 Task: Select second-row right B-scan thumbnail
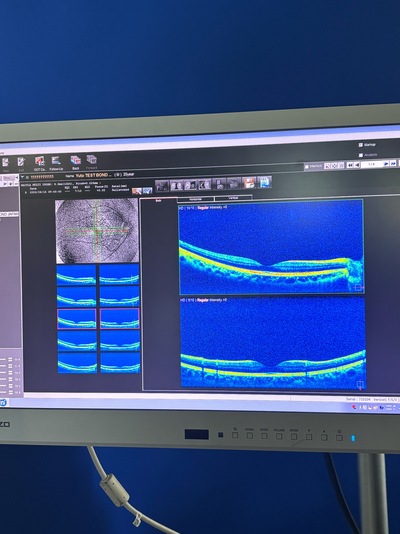click(120, 296)
